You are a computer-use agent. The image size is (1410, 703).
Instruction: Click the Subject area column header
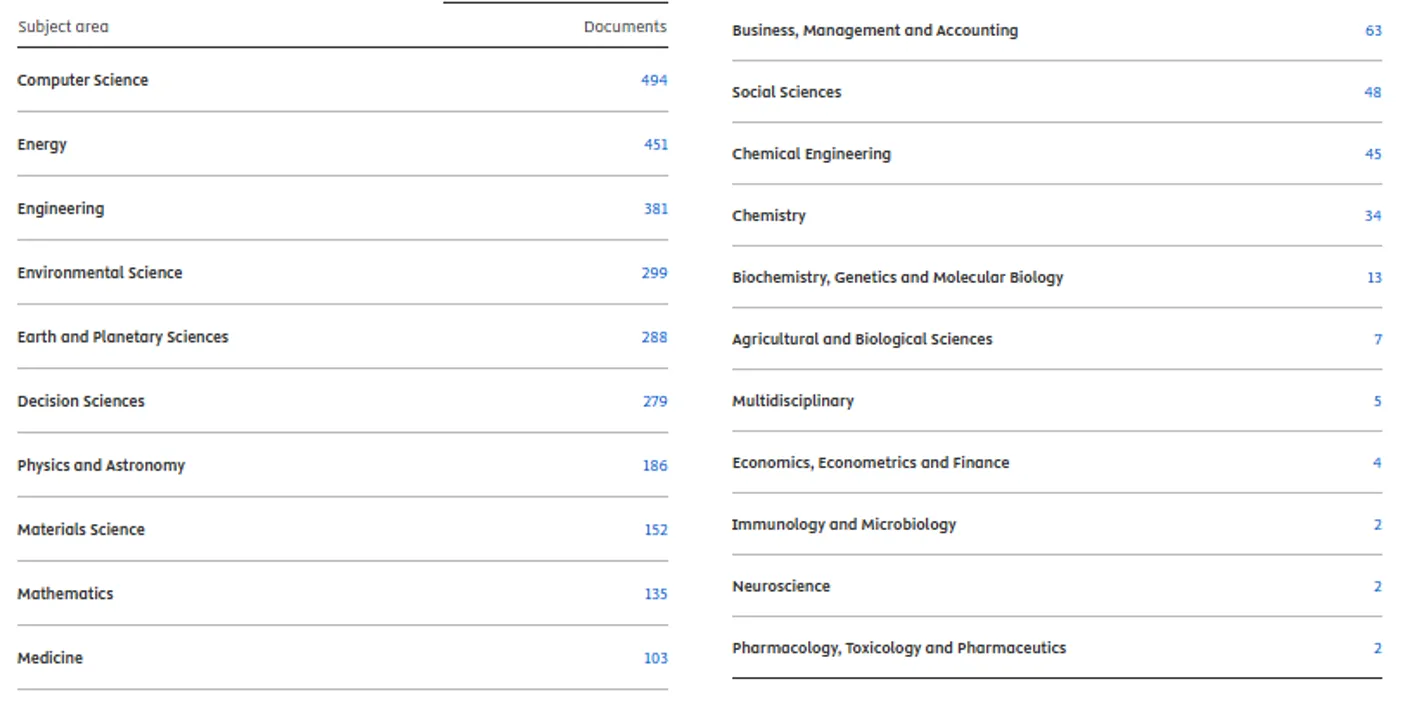[x=63, y=27]
